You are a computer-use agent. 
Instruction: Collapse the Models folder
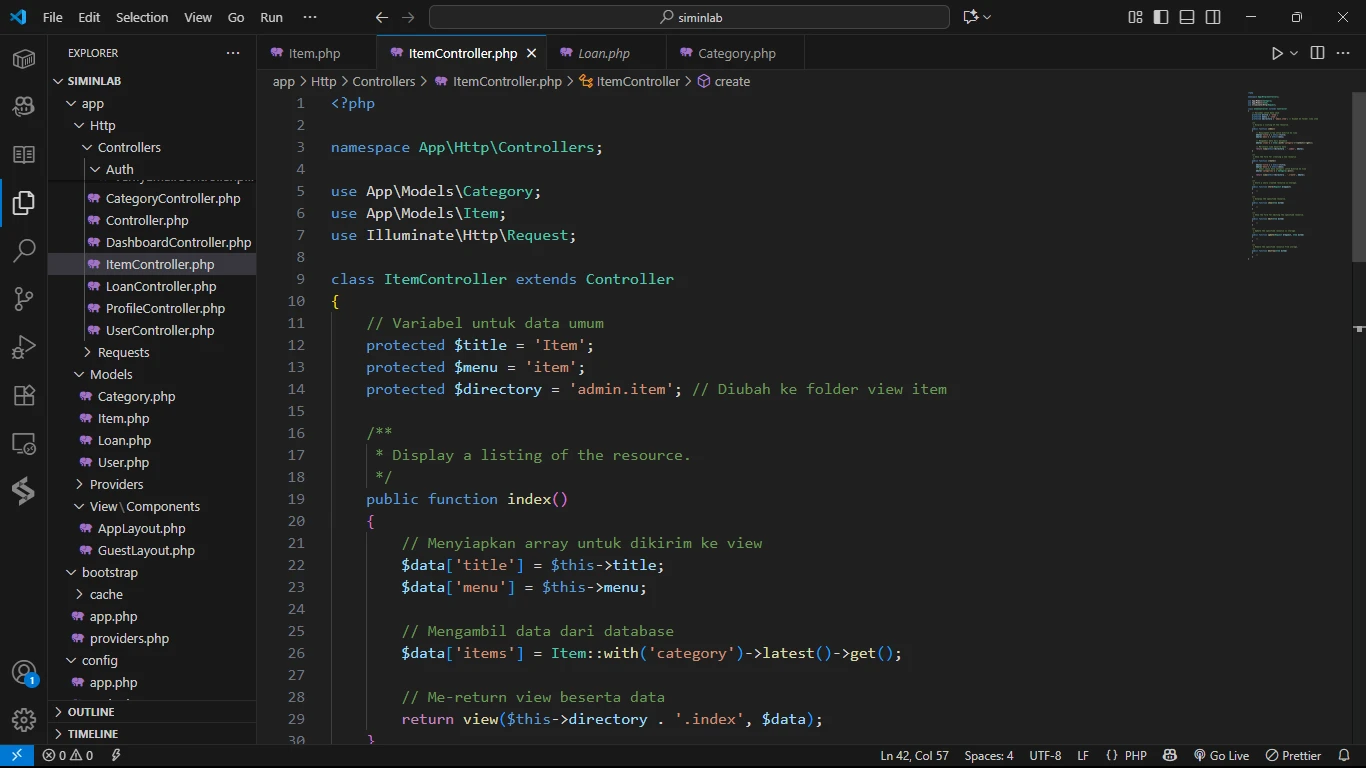click(x=111, y=374)
